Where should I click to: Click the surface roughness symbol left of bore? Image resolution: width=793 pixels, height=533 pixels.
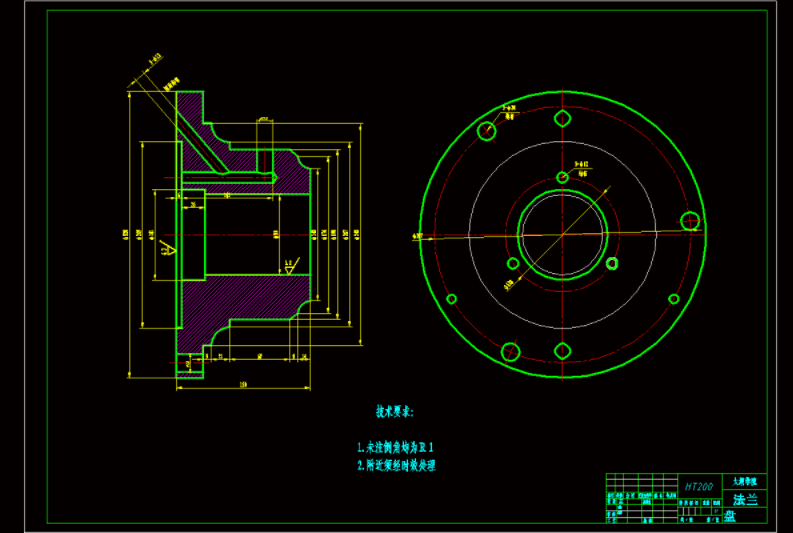pos(170,247)
